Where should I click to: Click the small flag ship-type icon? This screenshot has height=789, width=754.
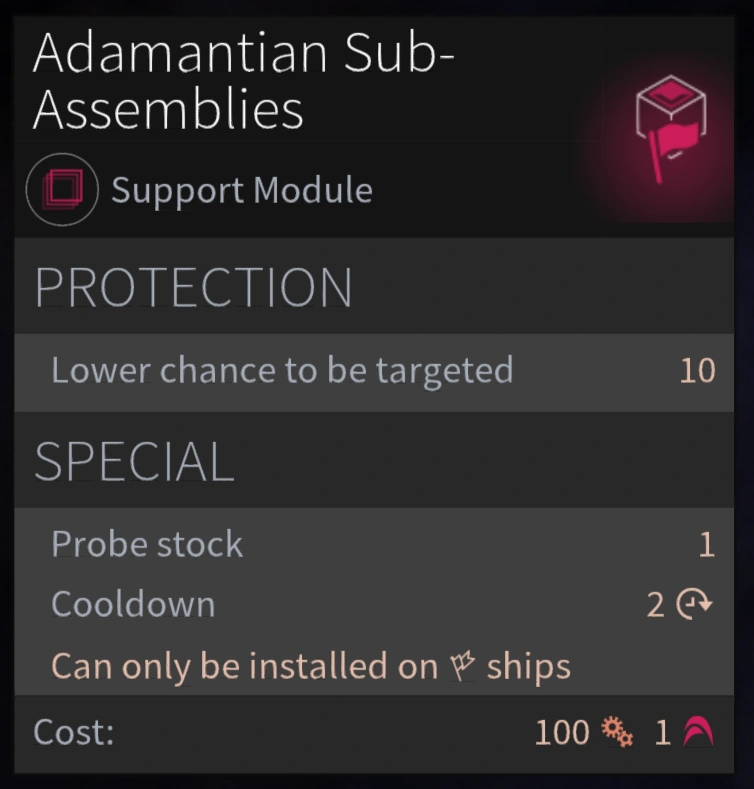click(462, 666)
